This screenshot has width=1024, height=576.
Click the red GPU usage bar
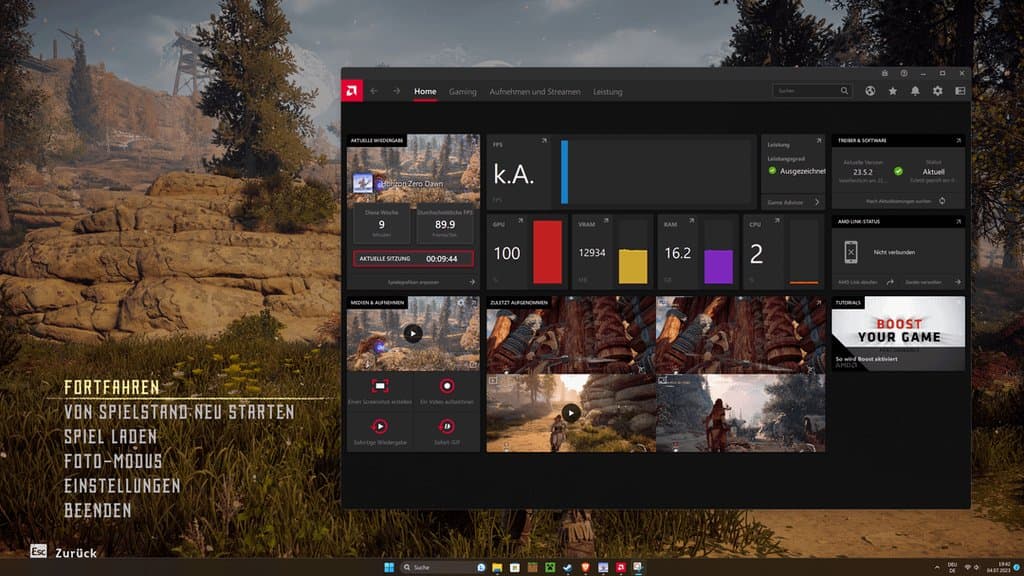pos(547,252)
